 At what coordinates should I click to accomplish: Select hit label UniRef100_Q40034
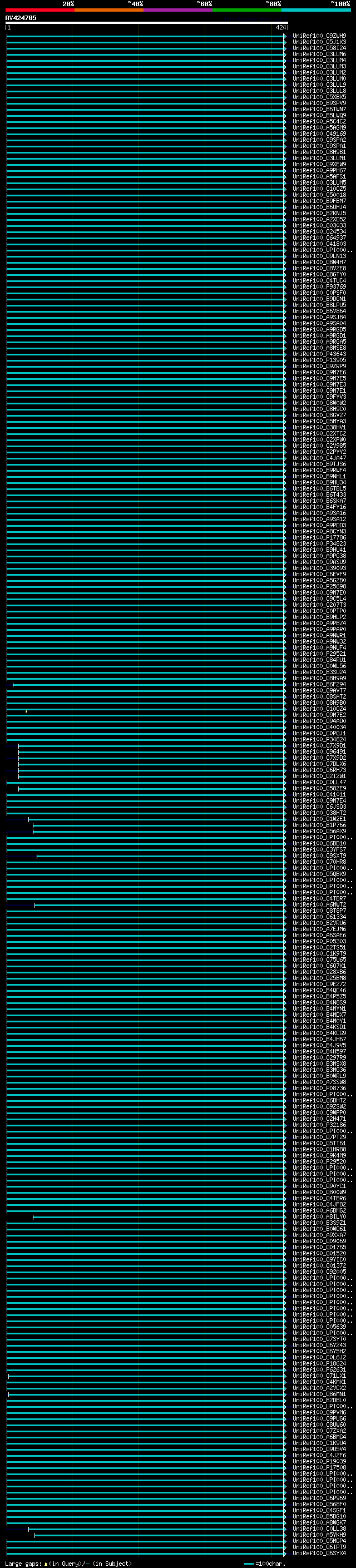[x=319, y=727]
